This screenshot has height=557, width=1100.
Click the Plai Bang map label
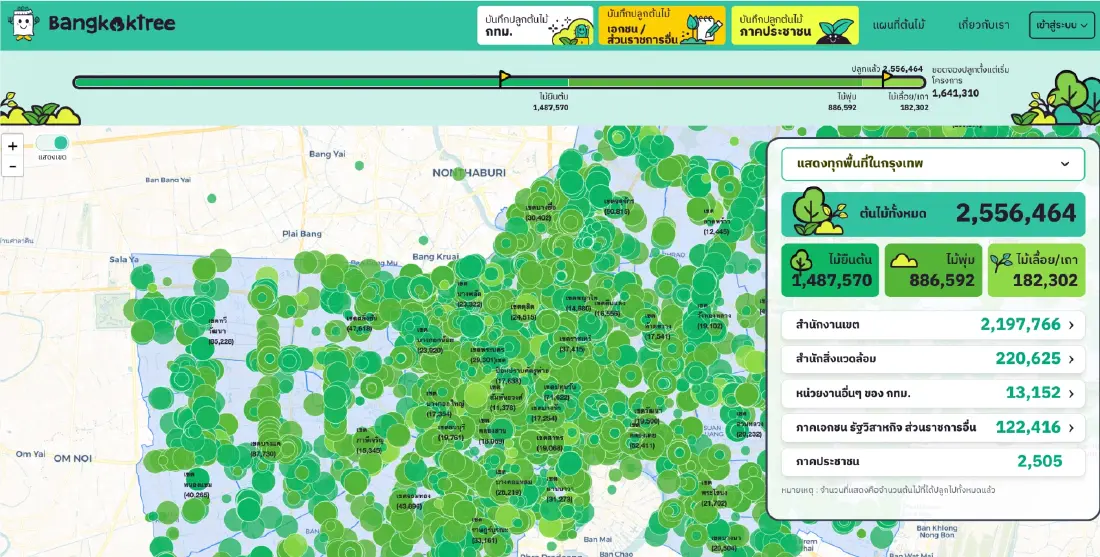(302, 234)
